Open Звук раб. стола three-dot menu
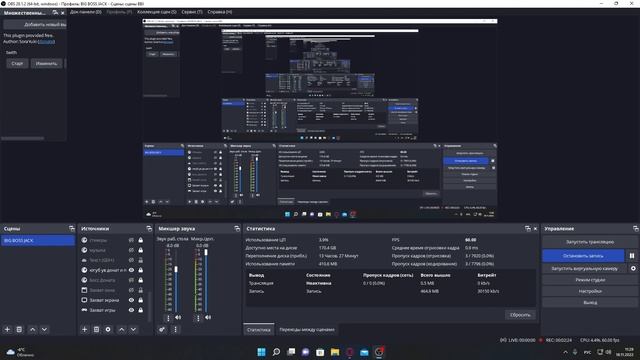The height and width of the screenshot is (360, 640). pyautogui.click(x=168, y=318)
